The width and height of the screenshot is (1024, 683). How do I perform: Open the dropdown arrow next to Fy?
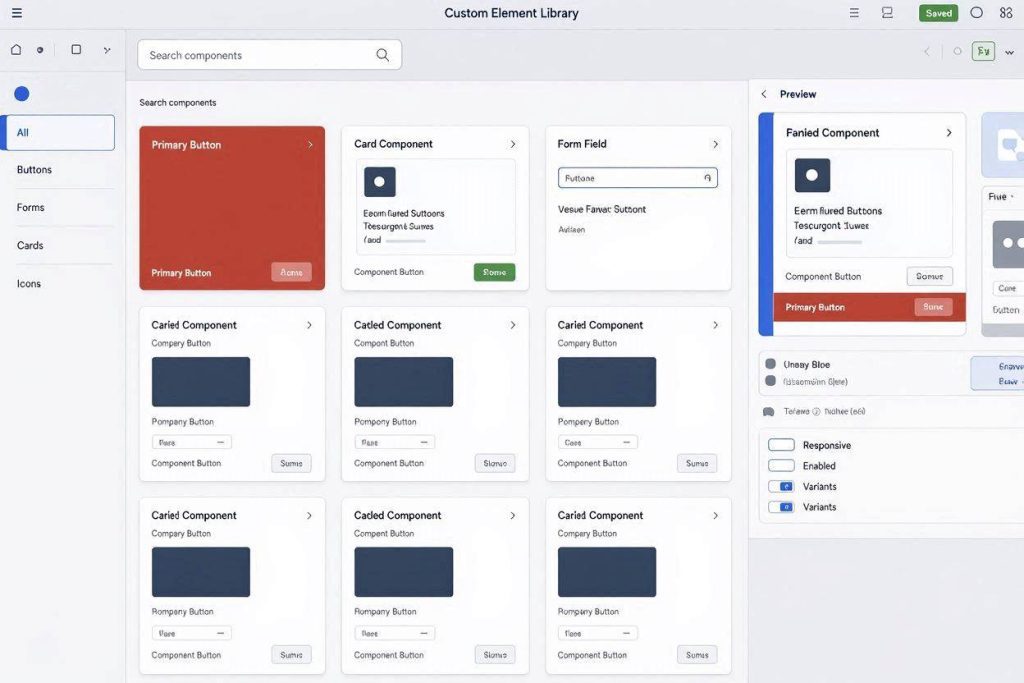[1010, 52]
